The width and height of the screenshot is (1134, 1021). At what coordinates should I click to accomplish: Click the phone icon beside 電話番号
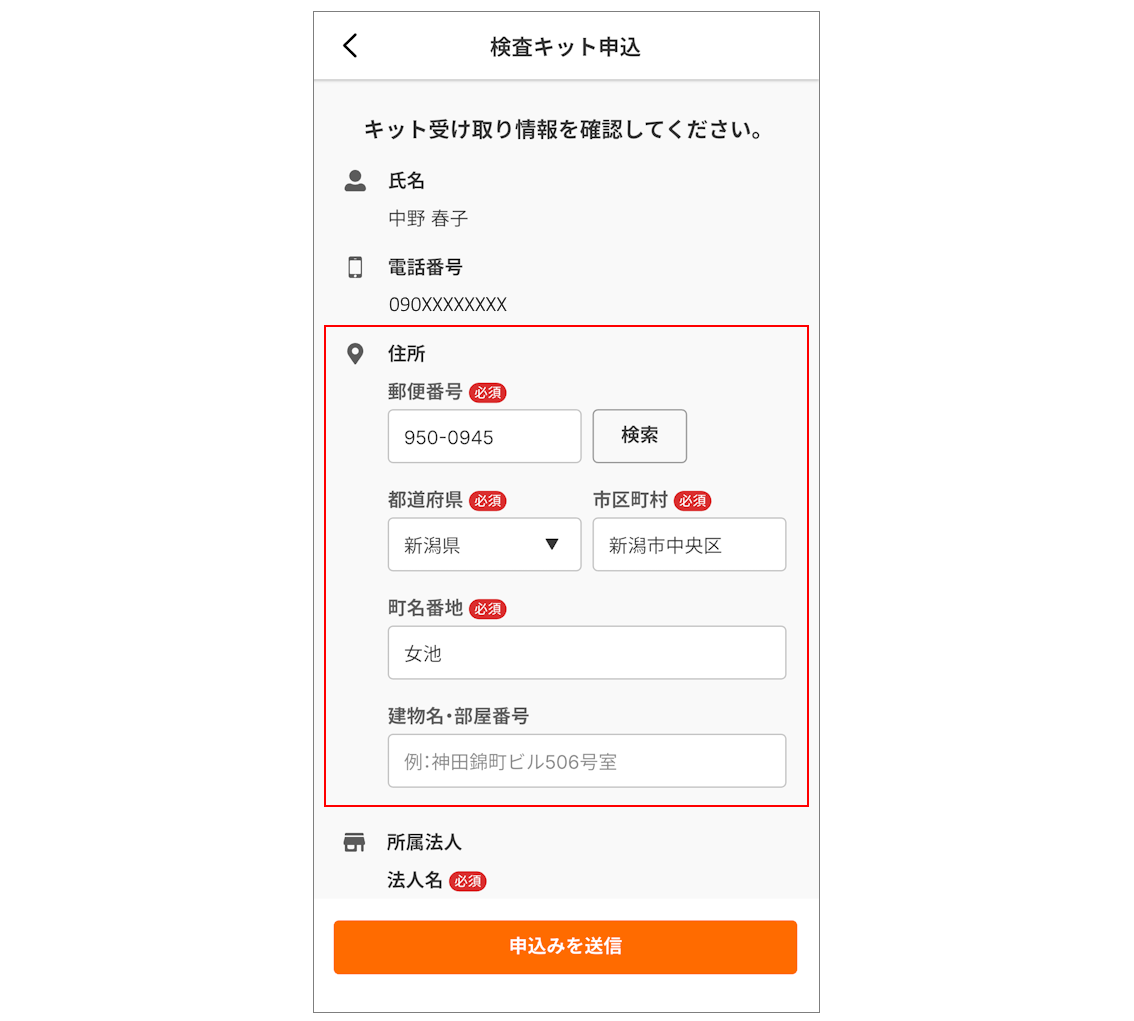pyautogui.click(x=354, y=267)
